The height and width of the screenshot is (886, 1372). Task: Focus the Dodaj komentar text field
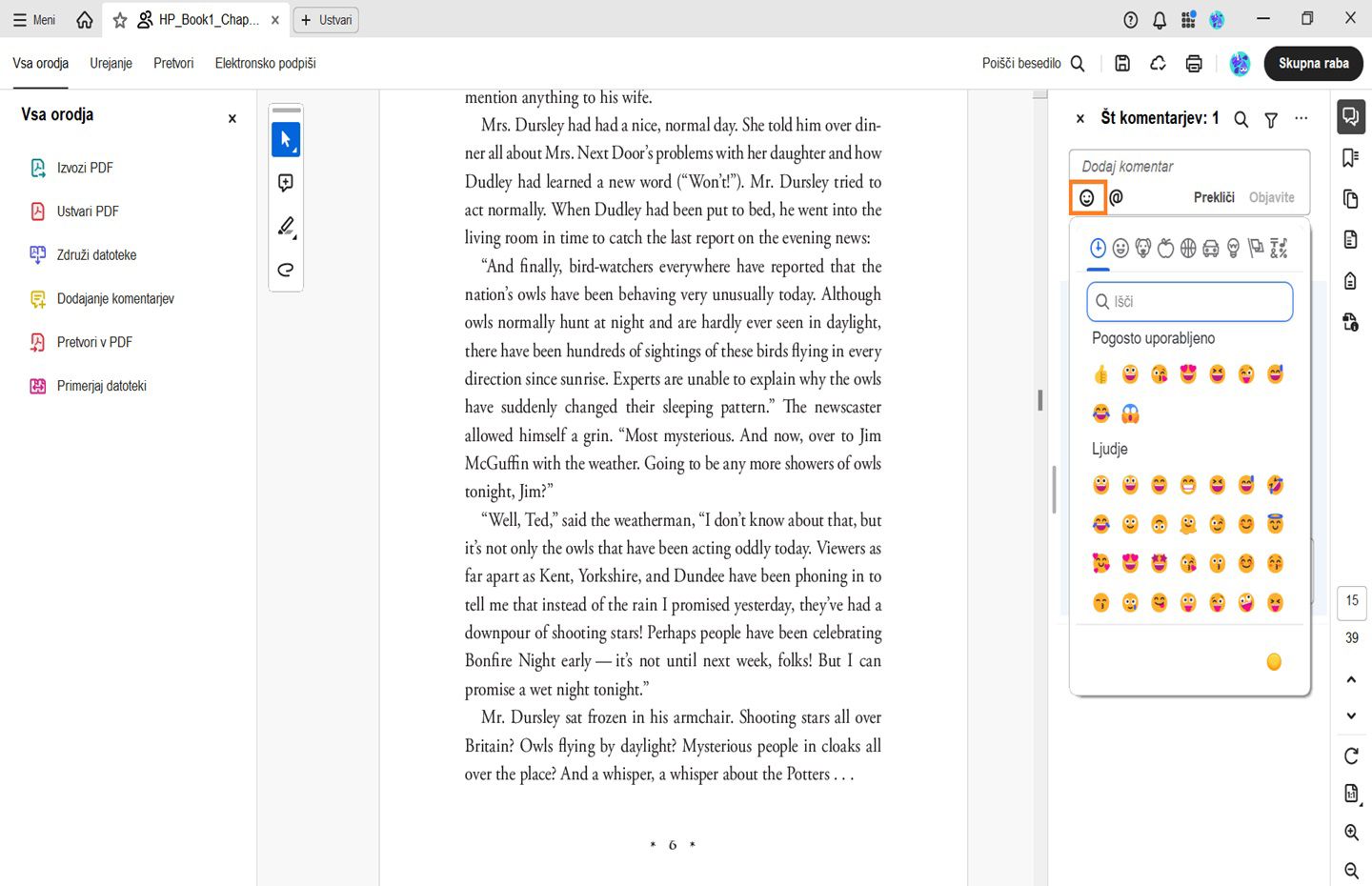1189,167
